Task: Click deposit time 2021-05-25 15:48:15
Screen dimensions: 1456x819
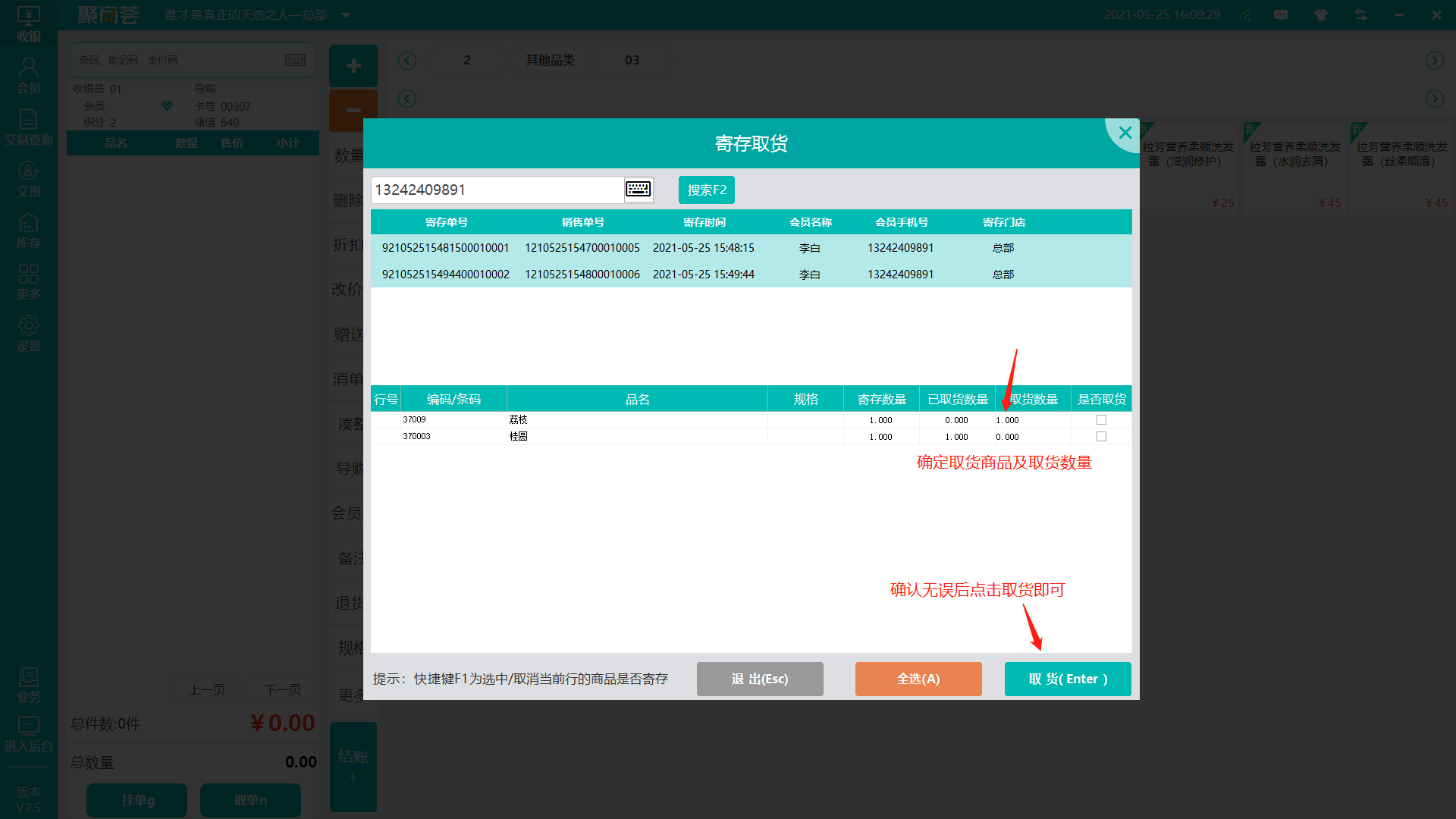Action: 704,248
